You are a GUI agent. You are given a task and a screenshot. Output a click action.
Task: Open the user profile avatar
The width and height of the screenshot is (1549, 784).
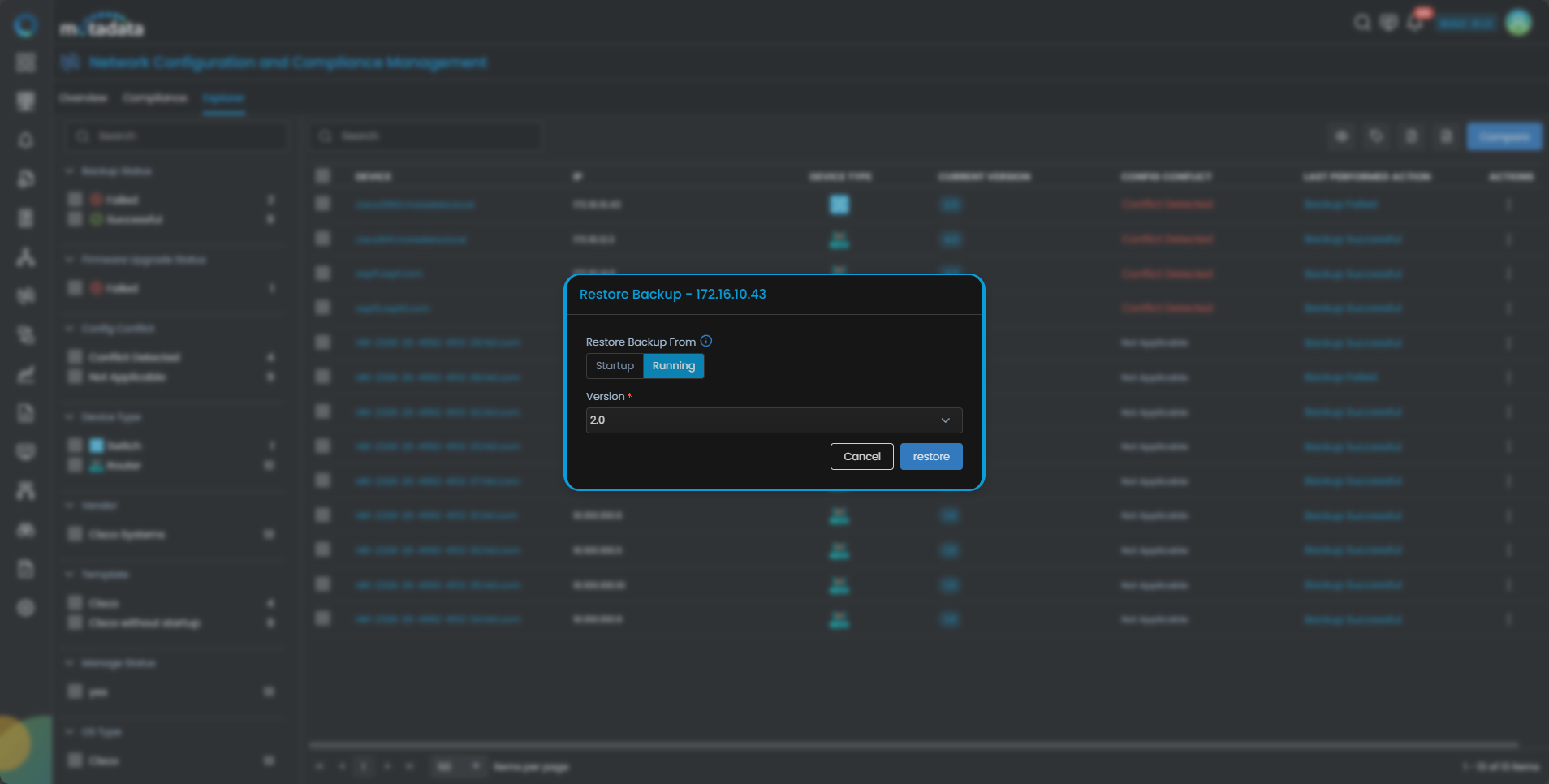click(1518, 23)
